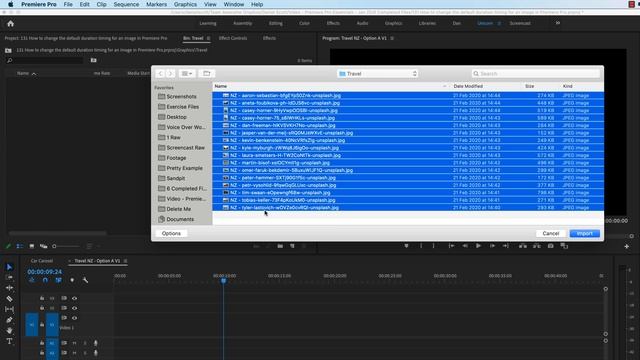This screenshot has height=360, width=640.
Task: Toggle A1 voice-over record microphone
Action: pos(96,343)
